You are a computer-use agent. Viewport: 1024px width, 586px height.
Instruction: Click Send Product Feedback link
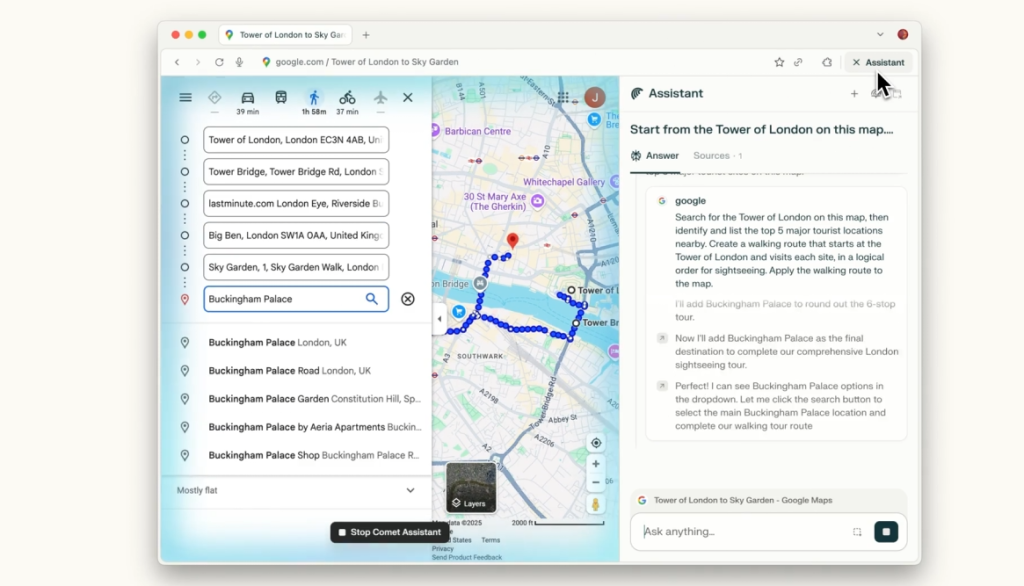tap(466, 557)
